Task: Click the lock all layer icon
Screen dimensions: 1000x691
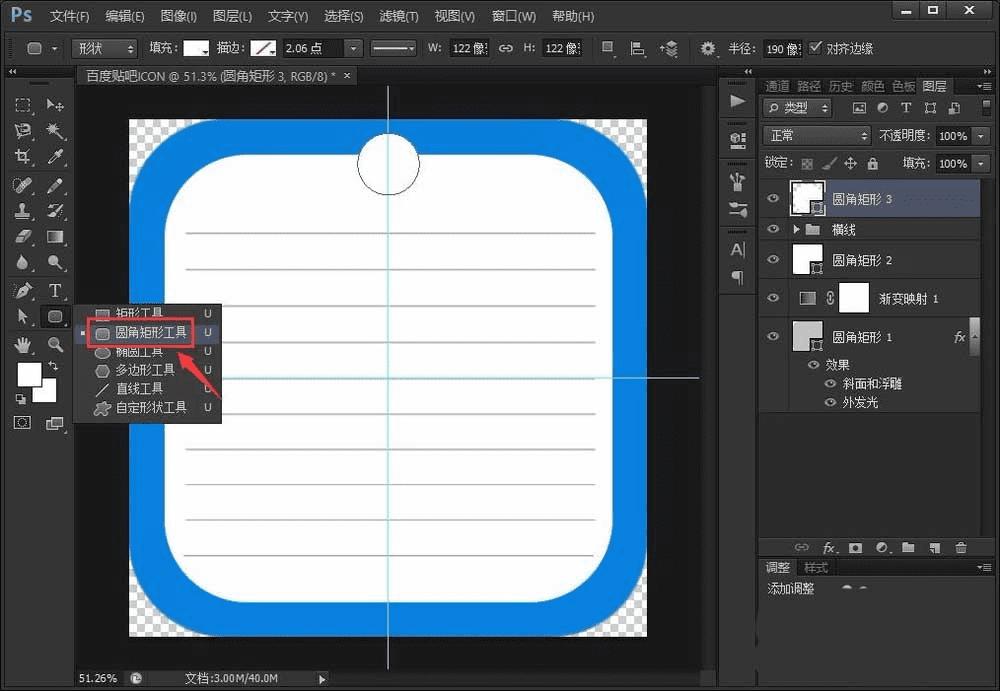Action: coord(872,163)
